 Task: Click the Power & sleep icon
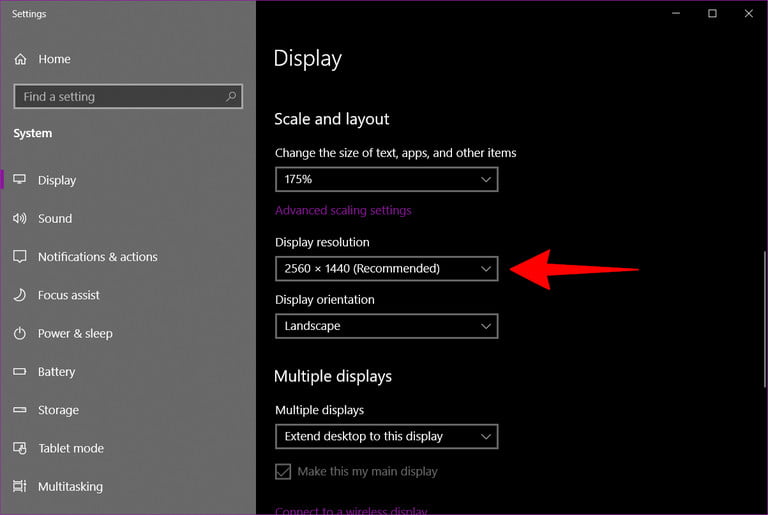[20, 333]
